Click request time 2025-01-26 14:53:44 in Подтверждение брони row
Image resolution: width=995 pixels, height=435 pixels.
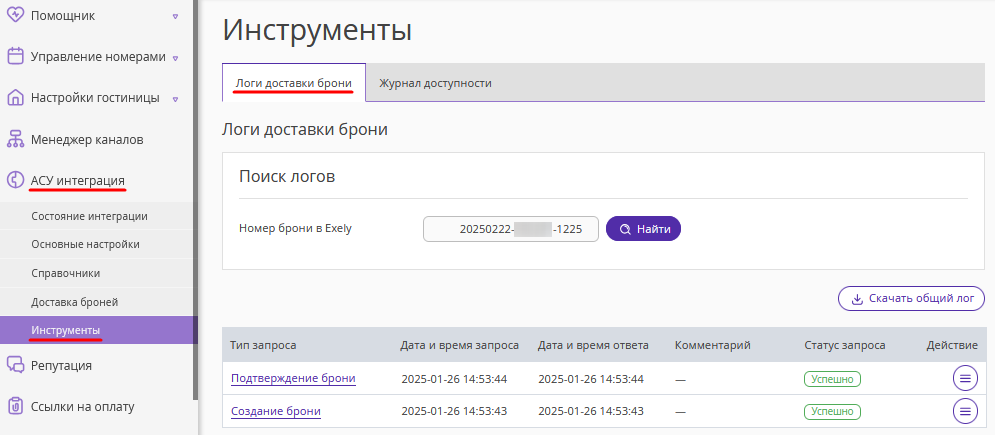tap(454, 379)
